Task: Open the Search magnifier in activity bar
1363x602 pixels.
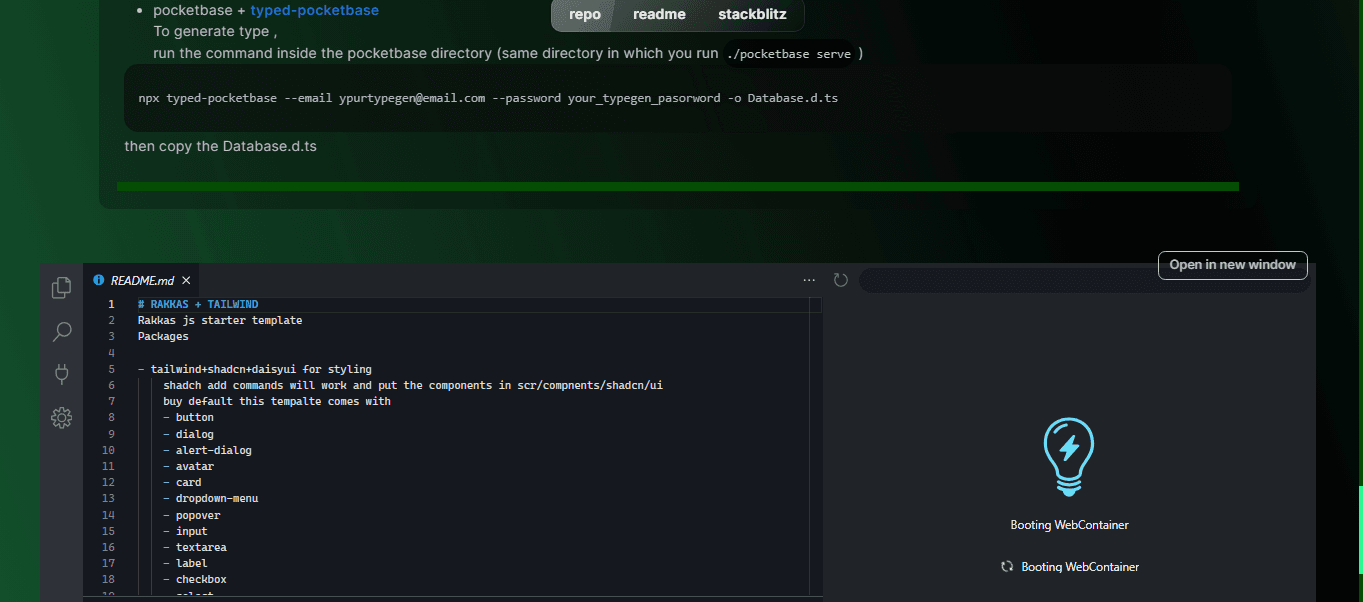Action: pyautogui.click(x=61, y=331)
